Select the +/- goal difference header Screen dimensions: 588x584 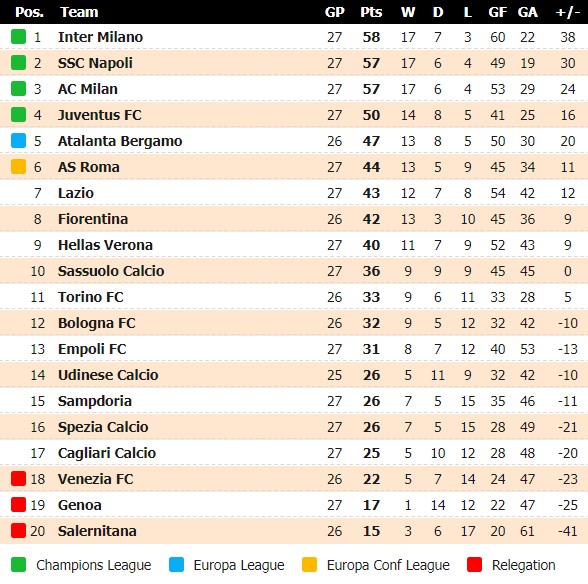tap(568, 12)
